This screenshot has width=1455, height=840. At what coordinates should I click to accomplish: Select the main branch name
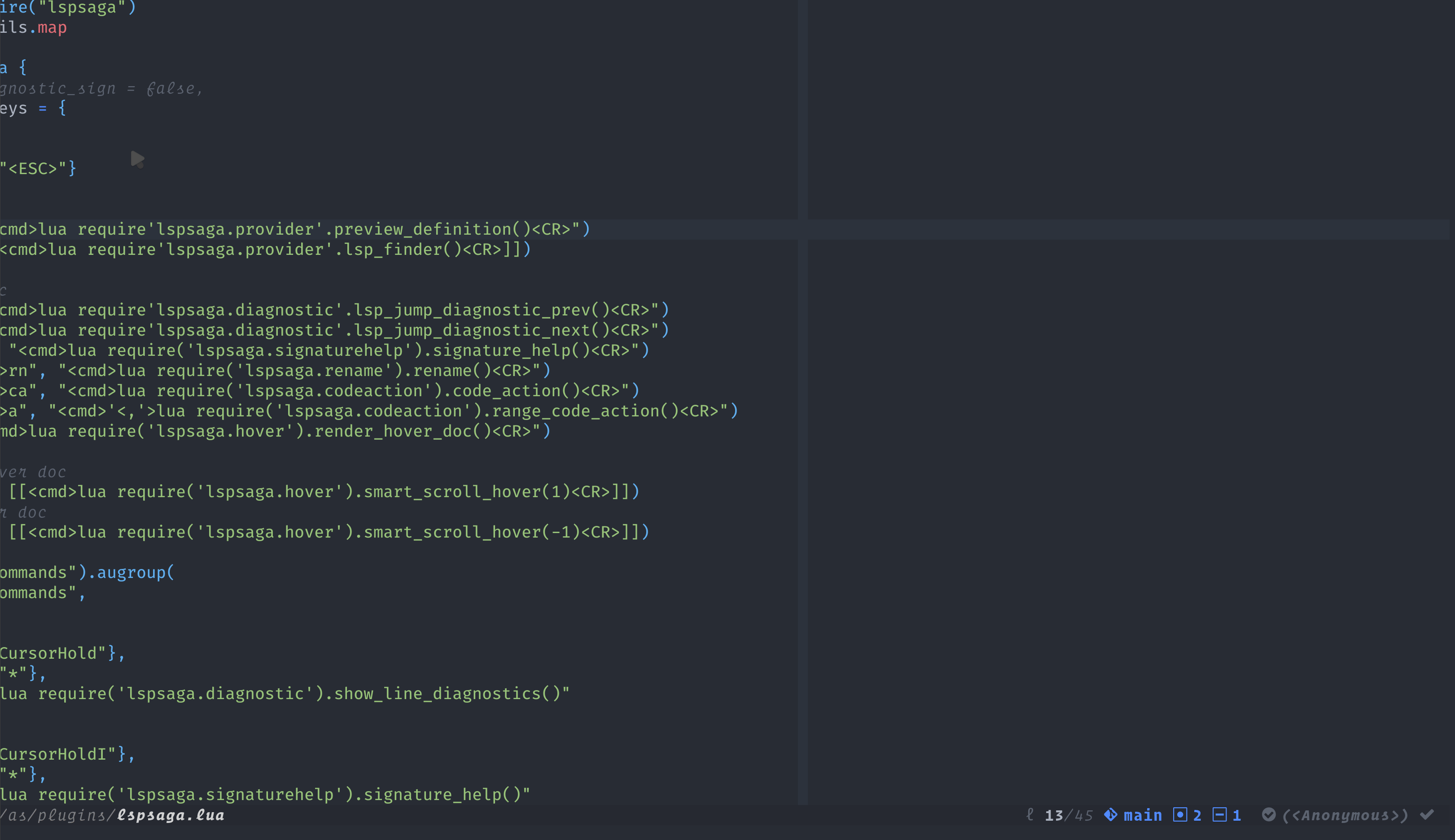point(1142,814)
